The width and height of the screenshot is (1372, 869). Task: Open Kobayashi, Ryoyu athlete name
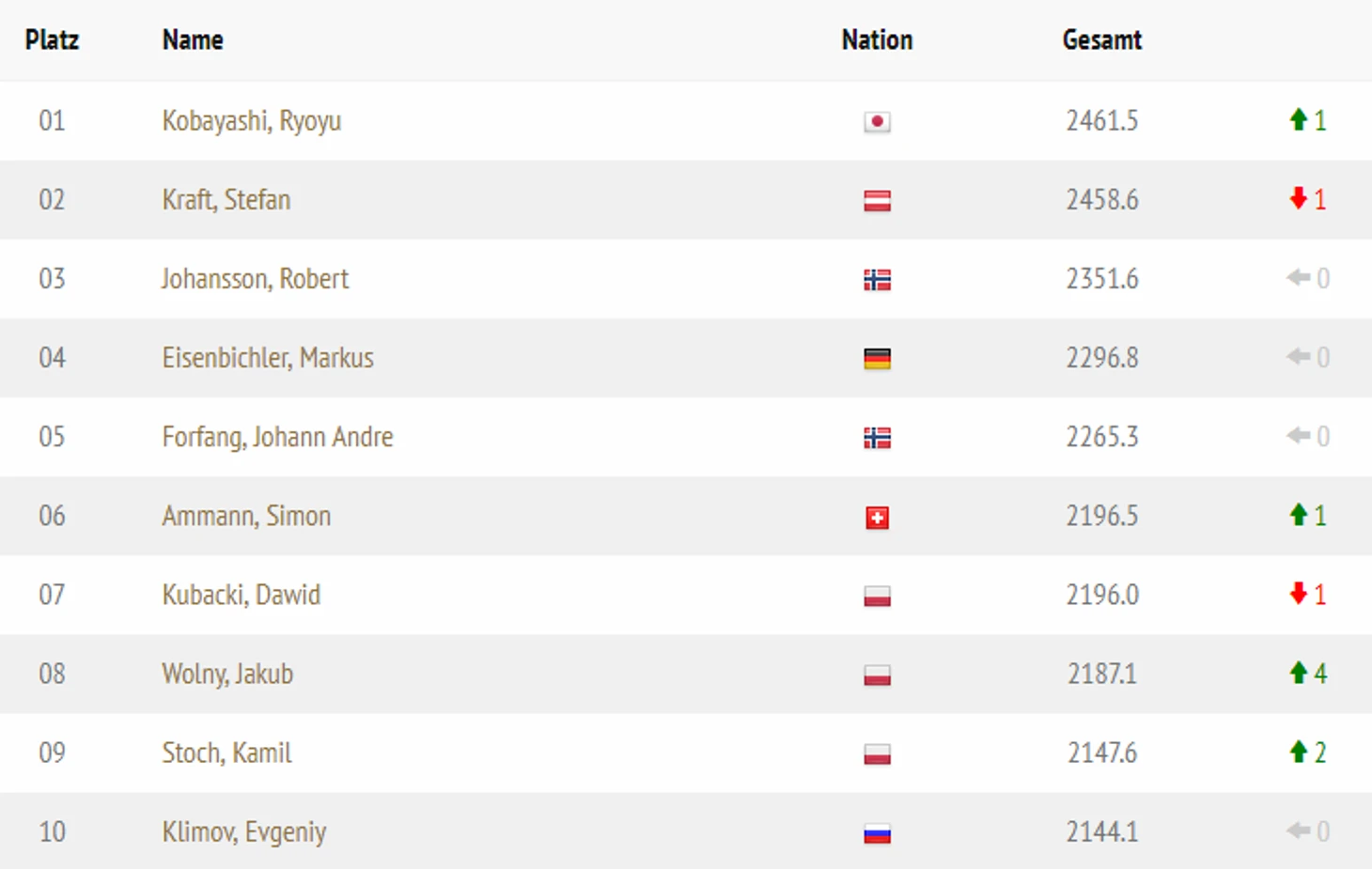tap(251, 121)
